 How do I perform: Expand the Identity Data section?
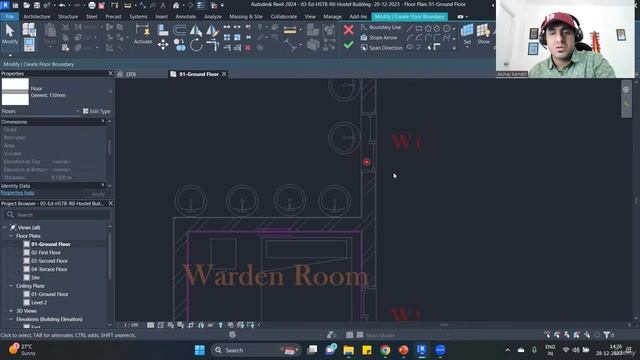click(x=103, y=186)
